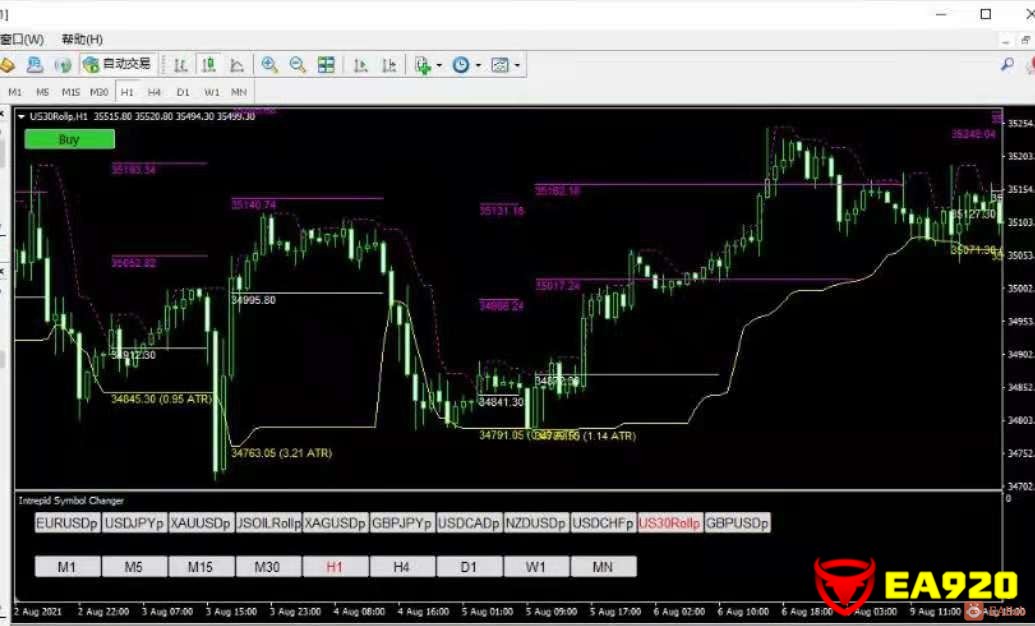Viewport: 1035px width, 626px height.
Task: Toggle the AutoTrading (自动交易) button
Action: pos(117,65)
